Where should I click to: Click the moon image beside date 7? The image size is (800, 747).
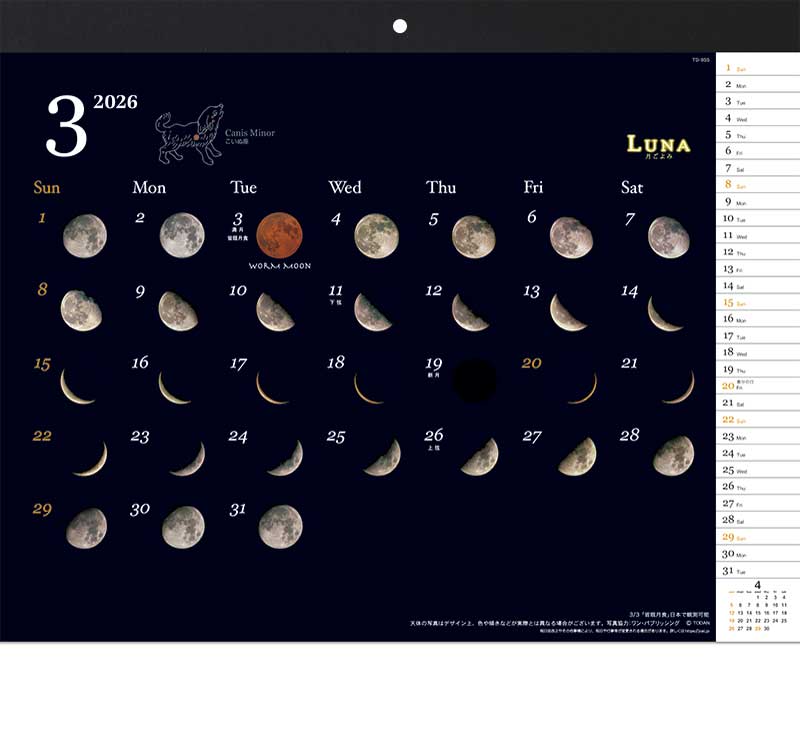pyautogui.click(x=668, y=237)
